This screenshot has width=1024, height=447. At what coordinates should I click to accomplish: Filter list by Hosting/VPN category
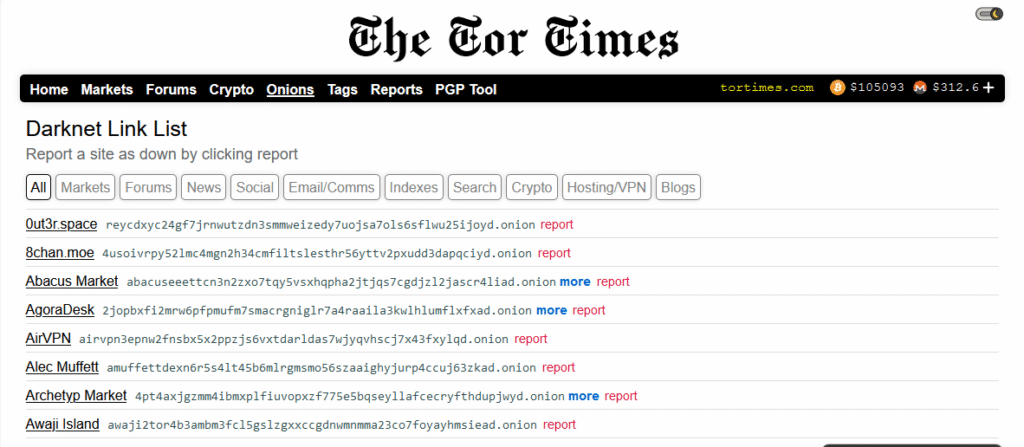click(607, 188)
